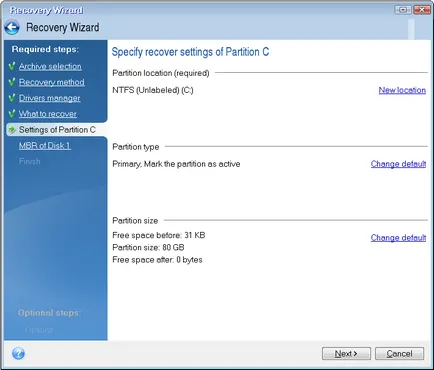Click New location link for partition
This screenshot has width=434, height=370.
coord(402,90)
